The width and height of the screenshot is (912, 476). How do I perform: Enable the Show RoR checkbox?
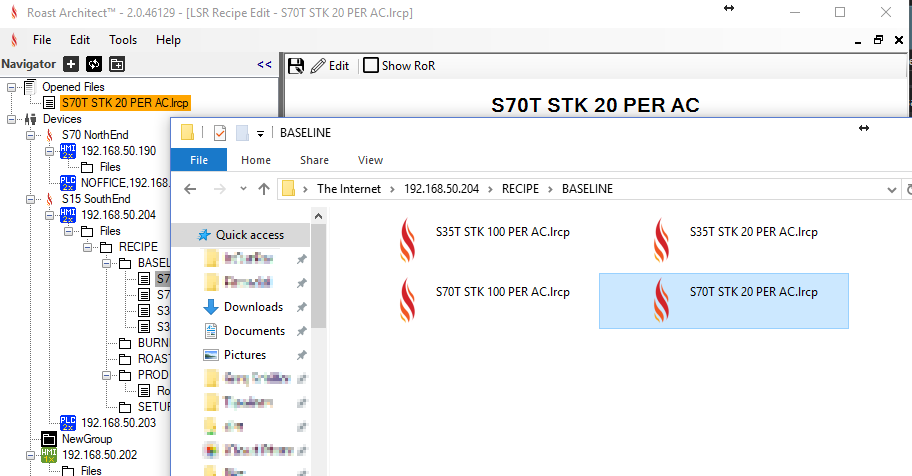click(x=371, y=65)
